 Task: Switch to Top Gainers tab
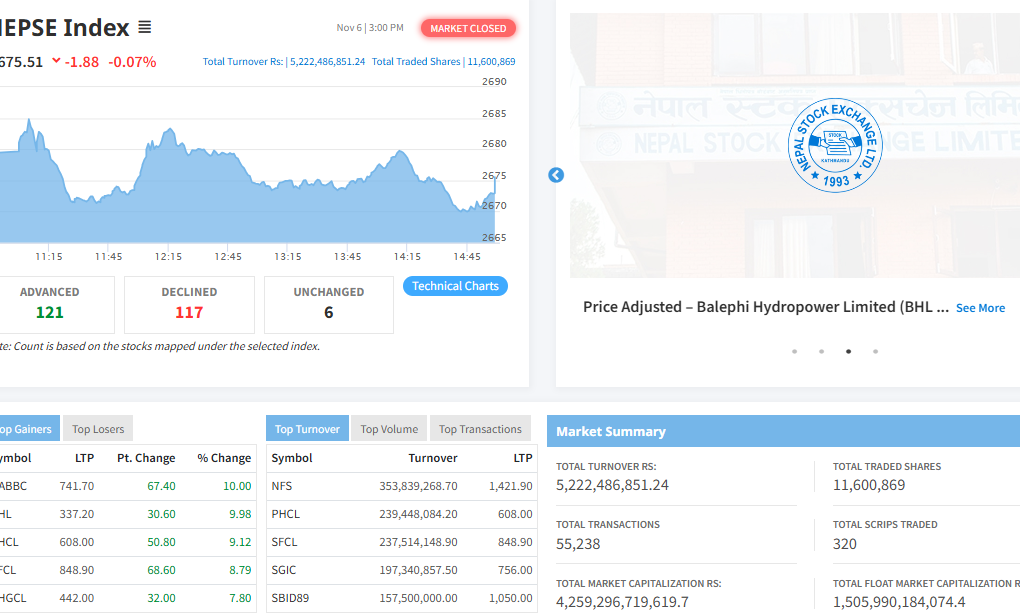[29, 429]
